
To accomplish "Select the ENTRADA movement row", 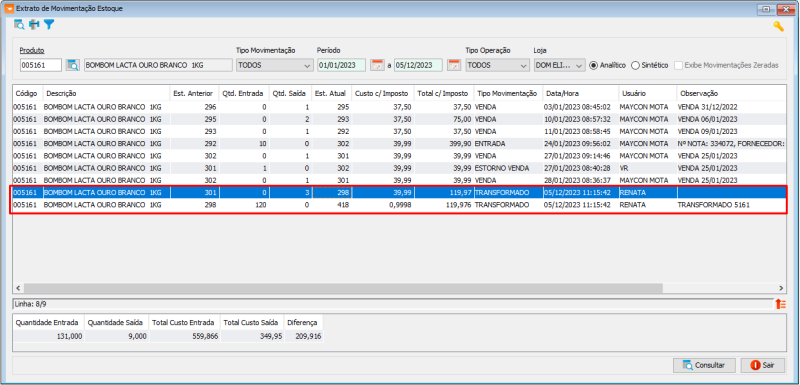I will (399, 144).
